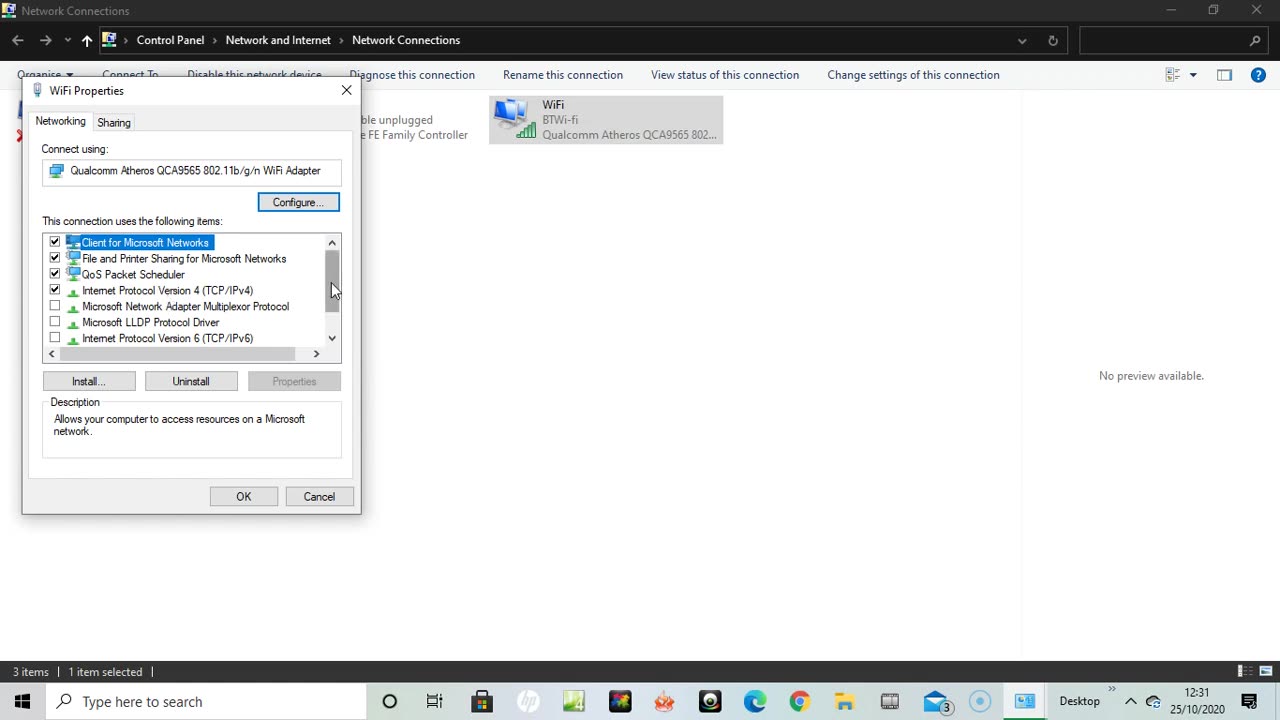Open Task View on the taskbar

pyautogui.click(x=435, y=701)
